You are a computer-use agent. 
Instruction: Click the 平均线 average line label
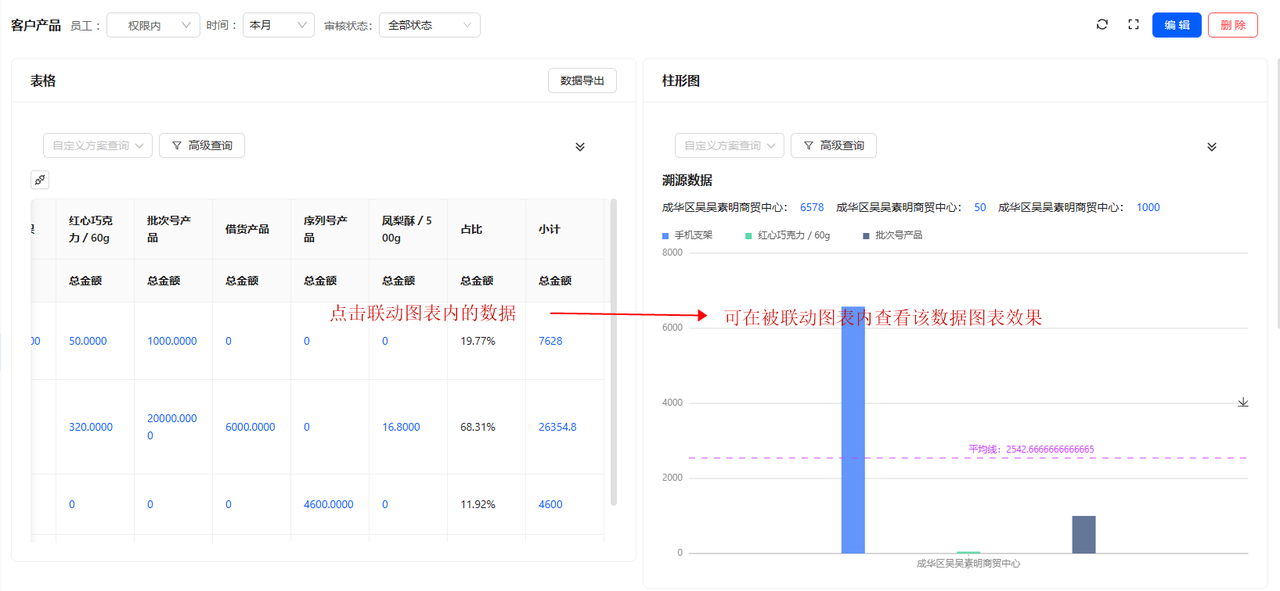coord(1031,449)
